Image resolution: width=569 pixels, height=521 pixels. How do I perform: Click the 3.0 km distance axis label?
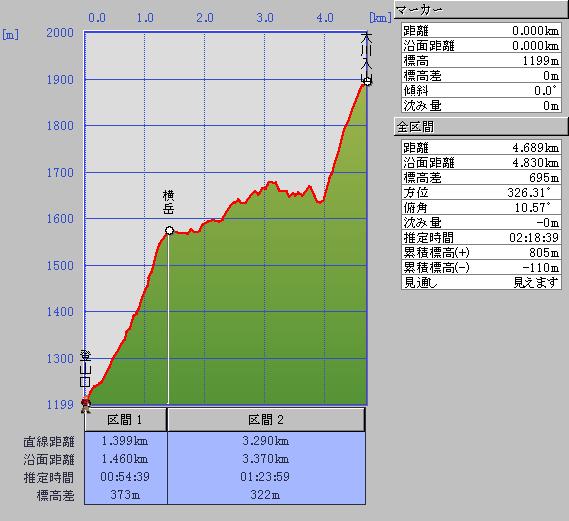[265, 17]
